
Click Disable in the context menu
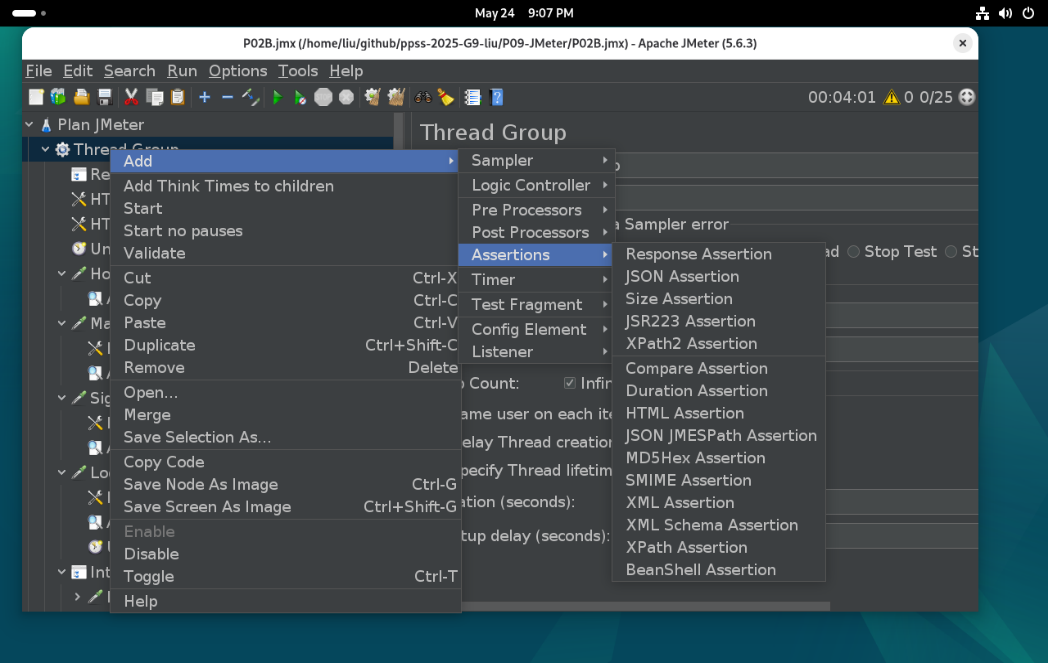285,554
